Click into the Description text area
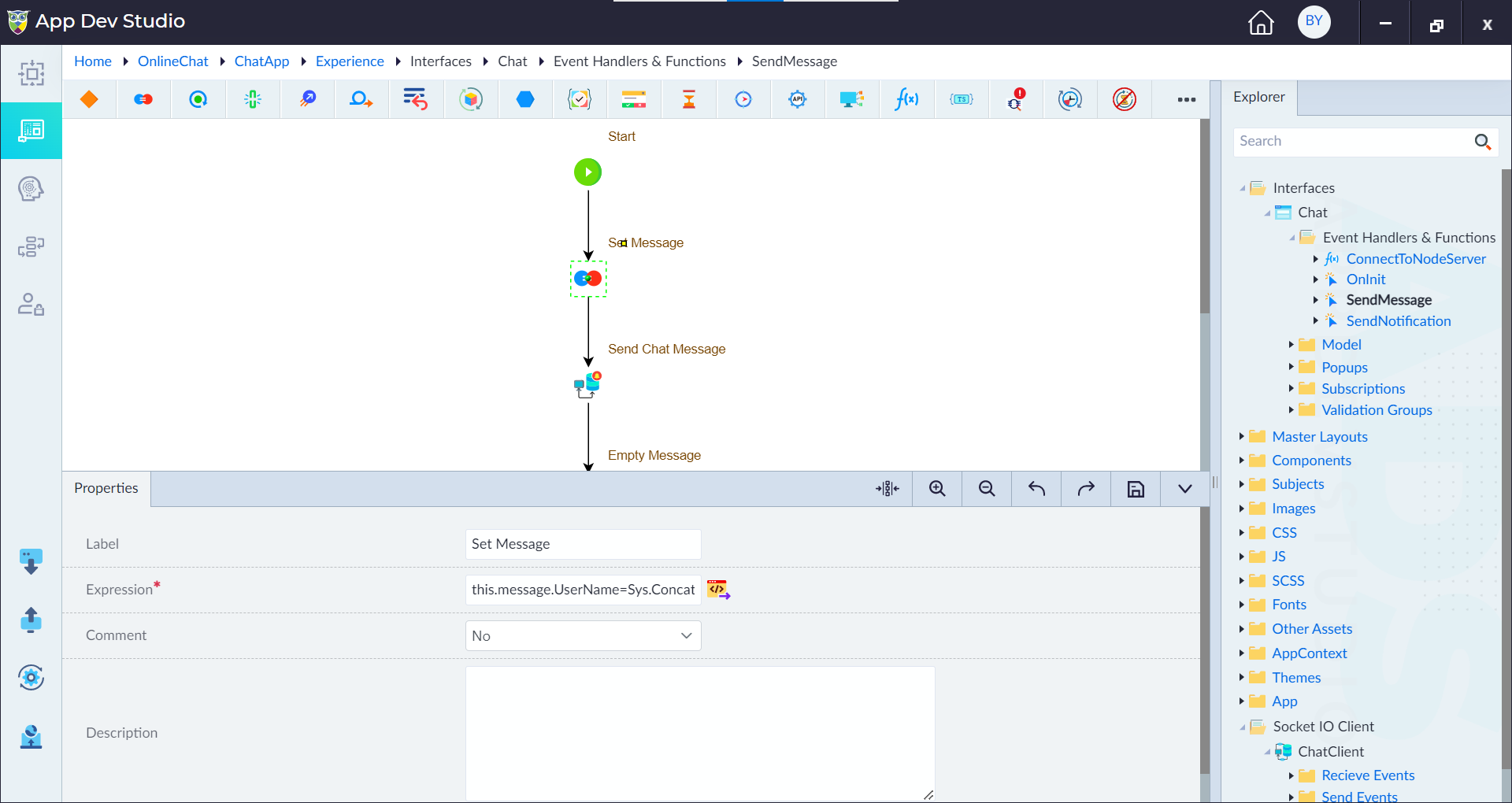This screenshot has width=1512, height=803. (x=700, y=734)
